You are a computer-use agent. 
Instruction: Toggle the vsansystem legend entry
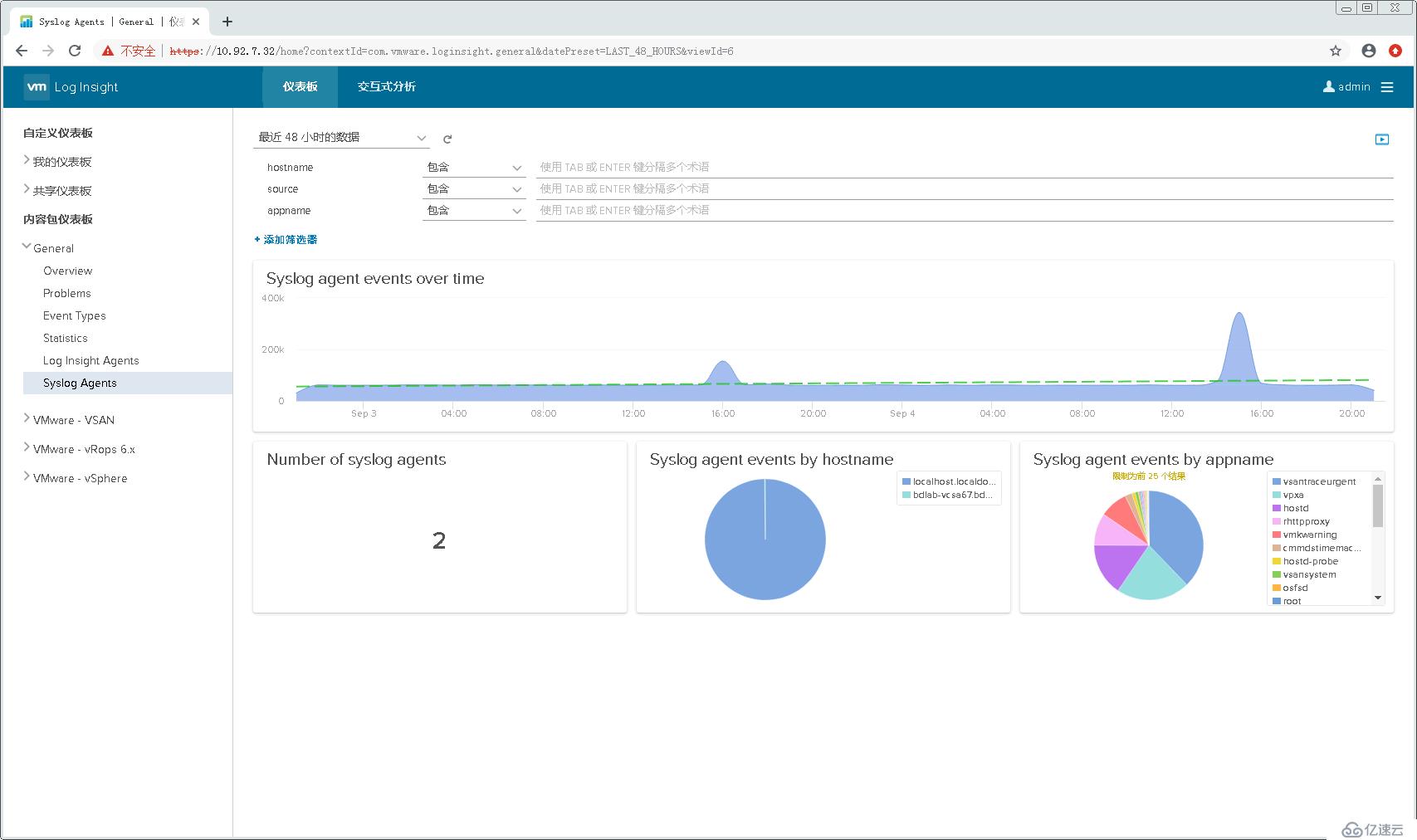pyautogui.click(x=1304, y=574)
